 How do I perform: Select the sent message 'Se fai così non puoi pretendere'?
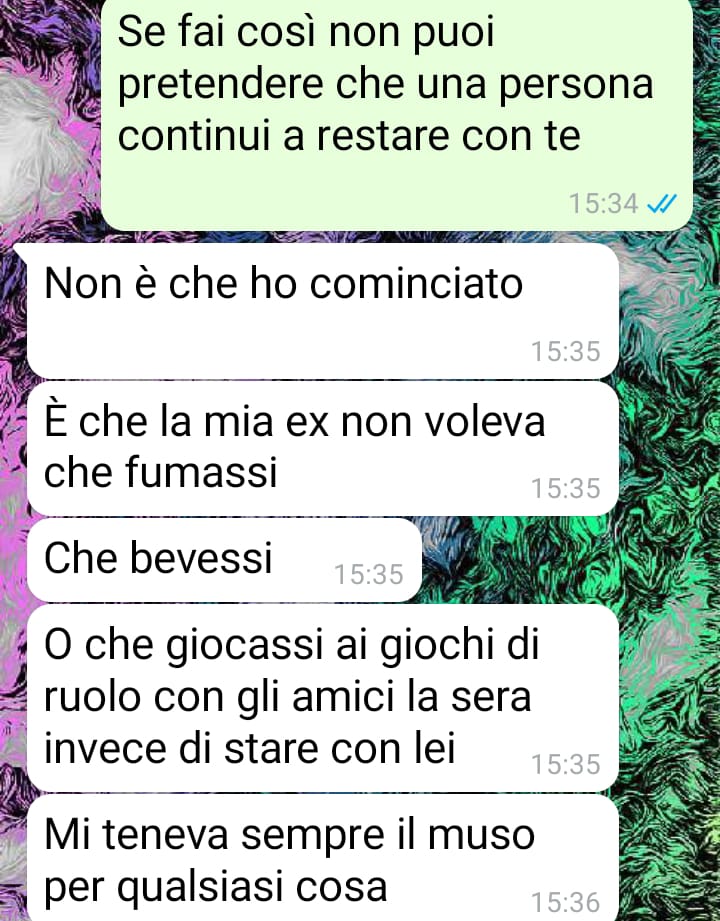tap(397, 114)
